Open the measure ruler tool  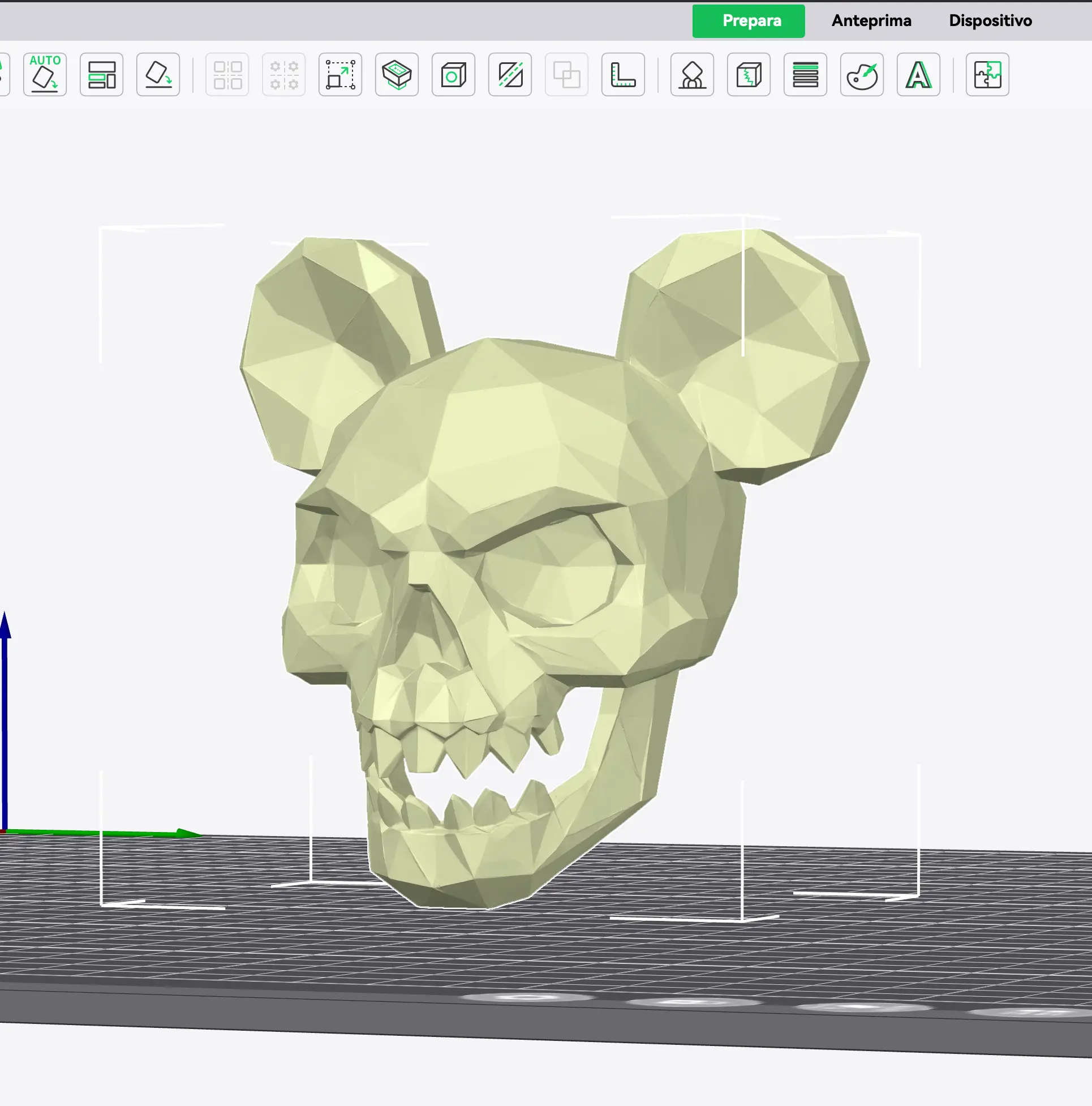(624, 74)
